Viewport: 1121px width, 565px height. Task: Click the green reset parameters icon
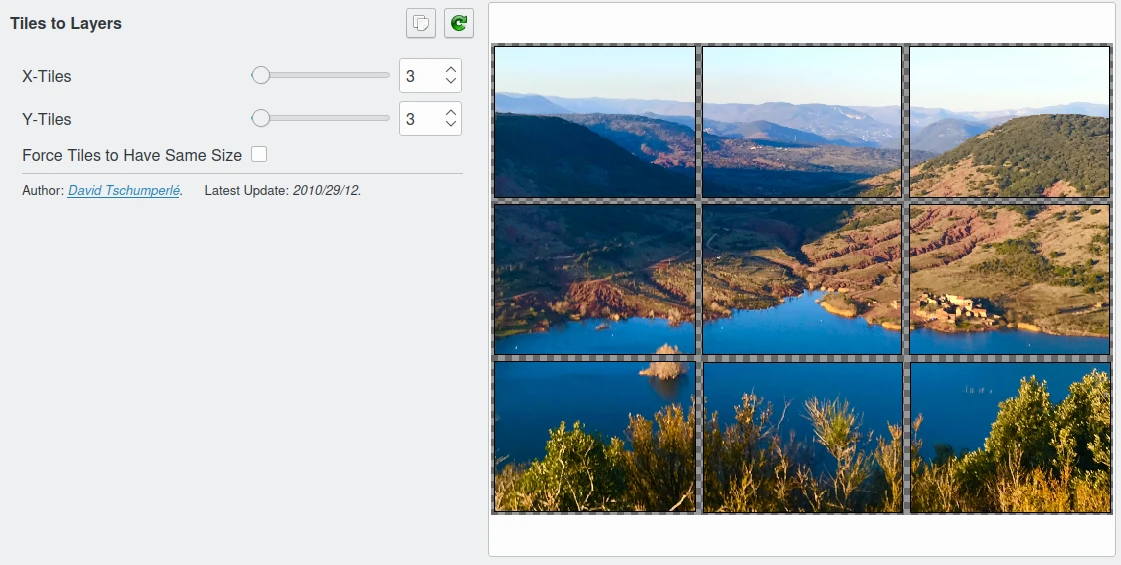(459, 23)
